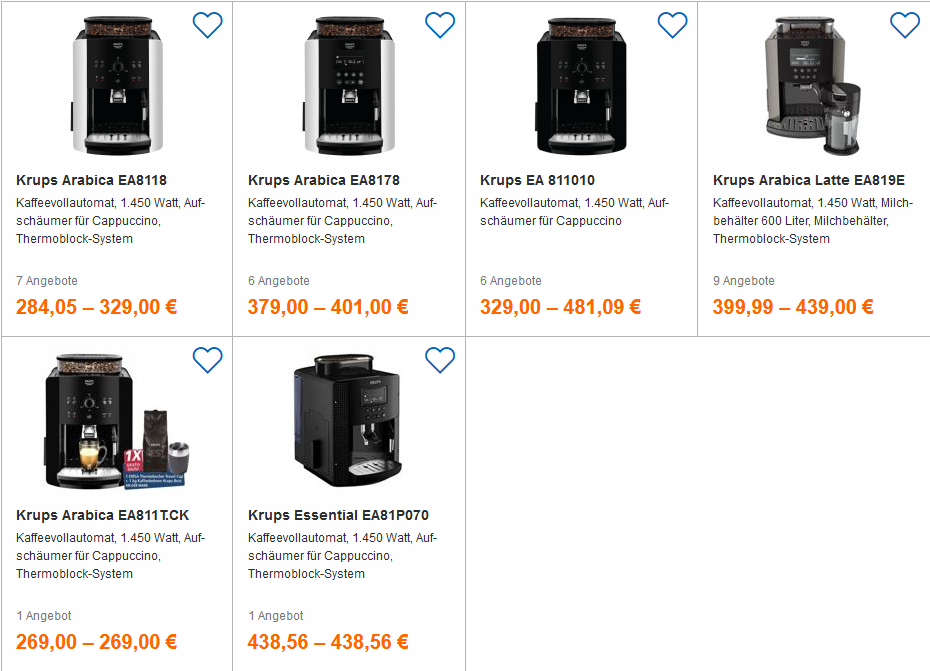Screen dimensions: 930x671
Task: View 7 Angebote for Arabica EA8118
Action: pyautogui.click(x=47, y=281)
